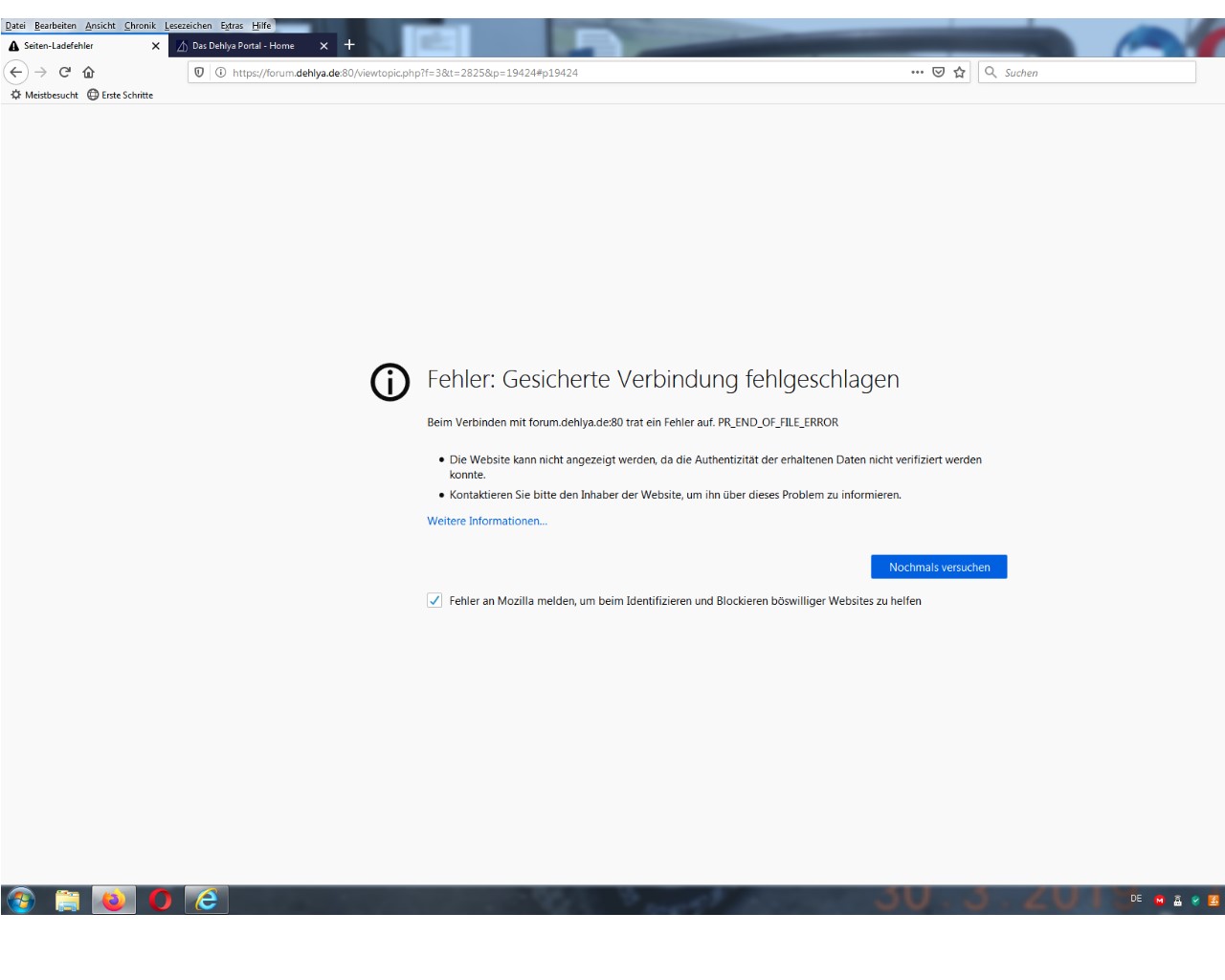Open the Lesezeichen menu
Image resolution: width=1225 pixels, height=980 pixels.
point(188,26)
